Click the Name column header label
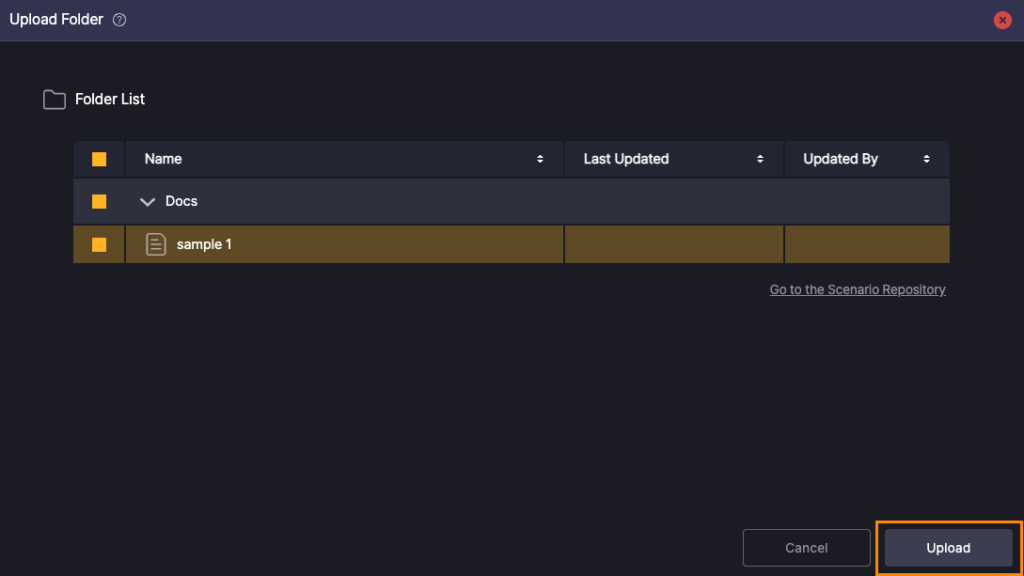The image size is (1024, 576). [163, 159]
